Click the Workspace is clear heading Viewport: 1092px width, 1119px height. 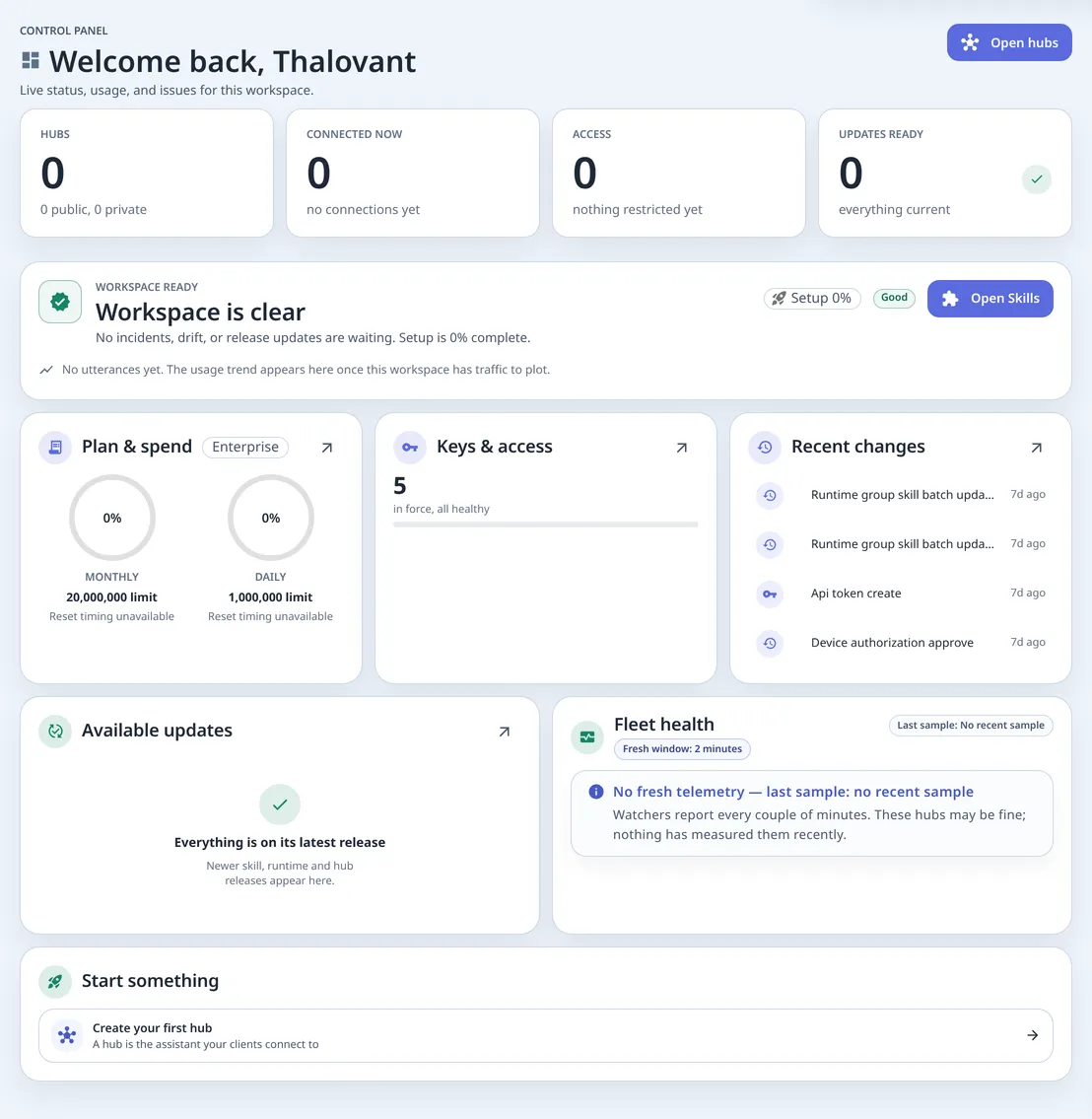click(200, 312)
